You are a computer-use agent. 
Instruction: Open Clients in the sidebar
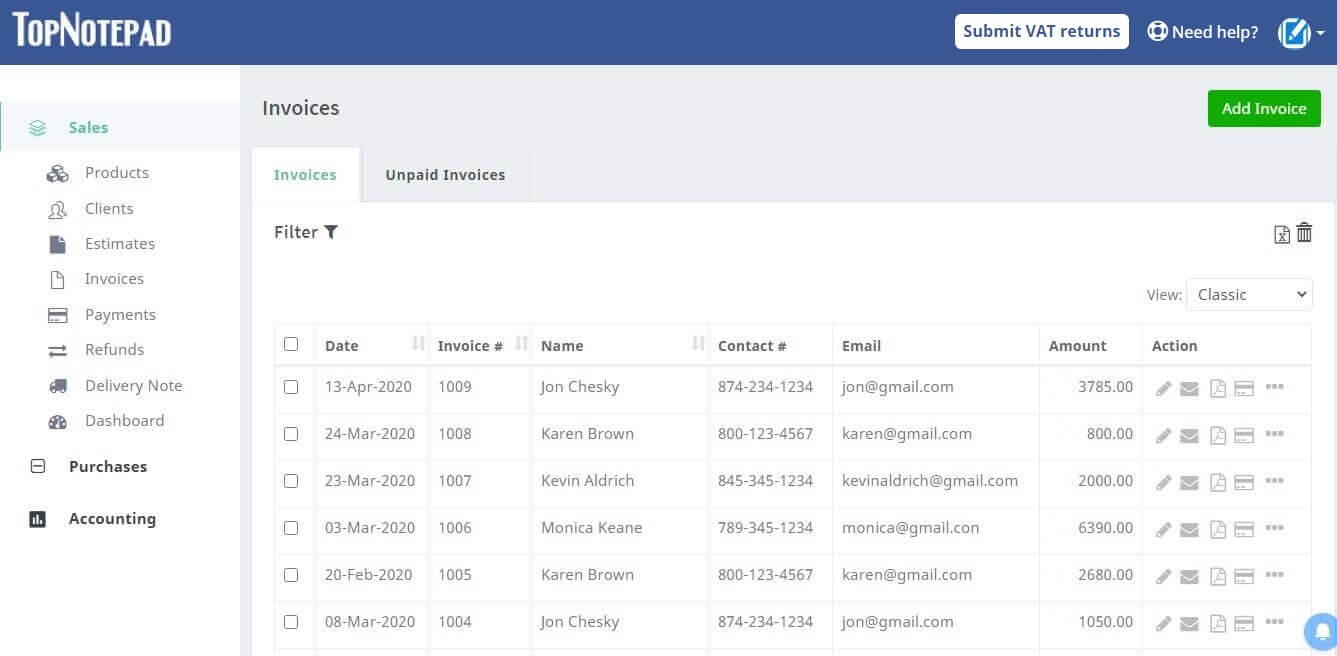pyautogui.click(x=109, y=209)
